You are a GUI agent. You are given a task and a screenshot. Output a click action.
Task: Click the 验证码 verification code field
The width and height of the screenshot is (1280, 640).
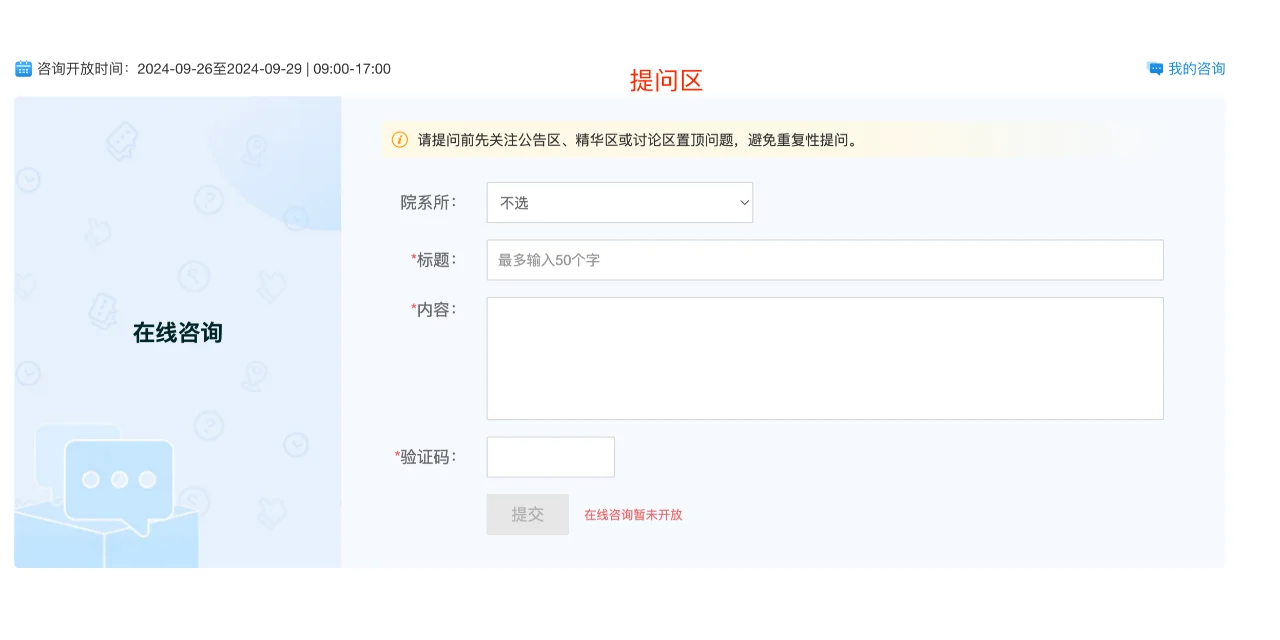click(x=550, y=456)
